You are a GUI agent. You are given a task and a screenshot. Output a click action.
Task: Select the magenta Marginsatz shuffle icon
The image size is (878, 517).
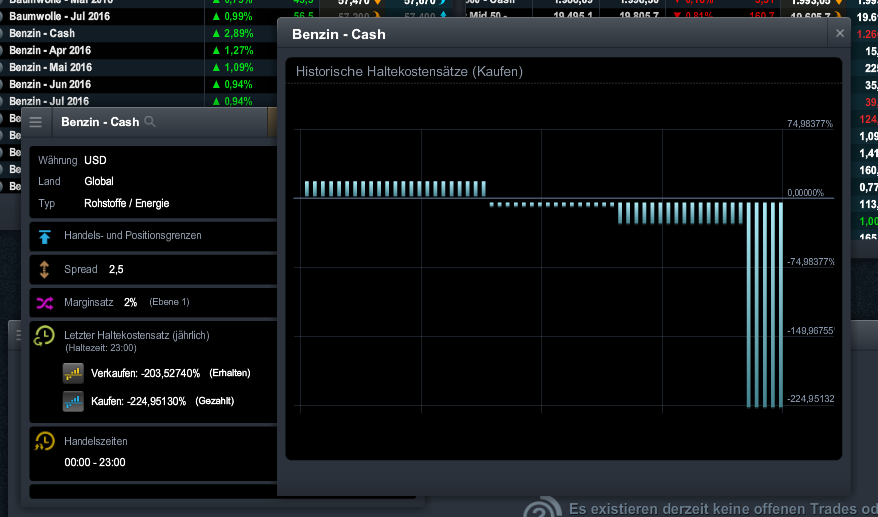(x=44, y=302)
